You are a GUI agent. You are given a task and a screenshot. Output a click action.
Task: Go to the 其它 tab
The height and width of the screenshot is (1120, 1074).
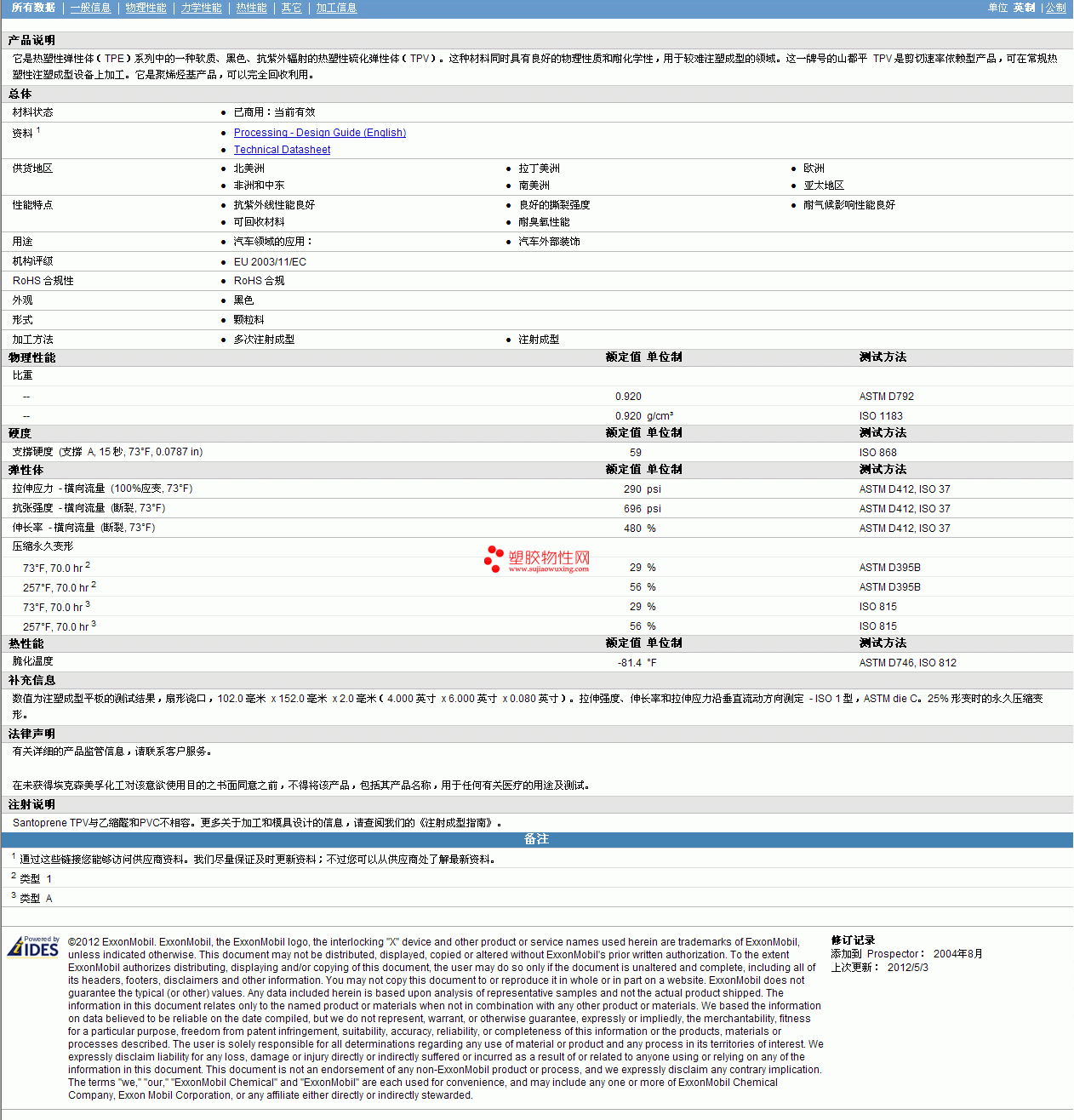point(291,8)
